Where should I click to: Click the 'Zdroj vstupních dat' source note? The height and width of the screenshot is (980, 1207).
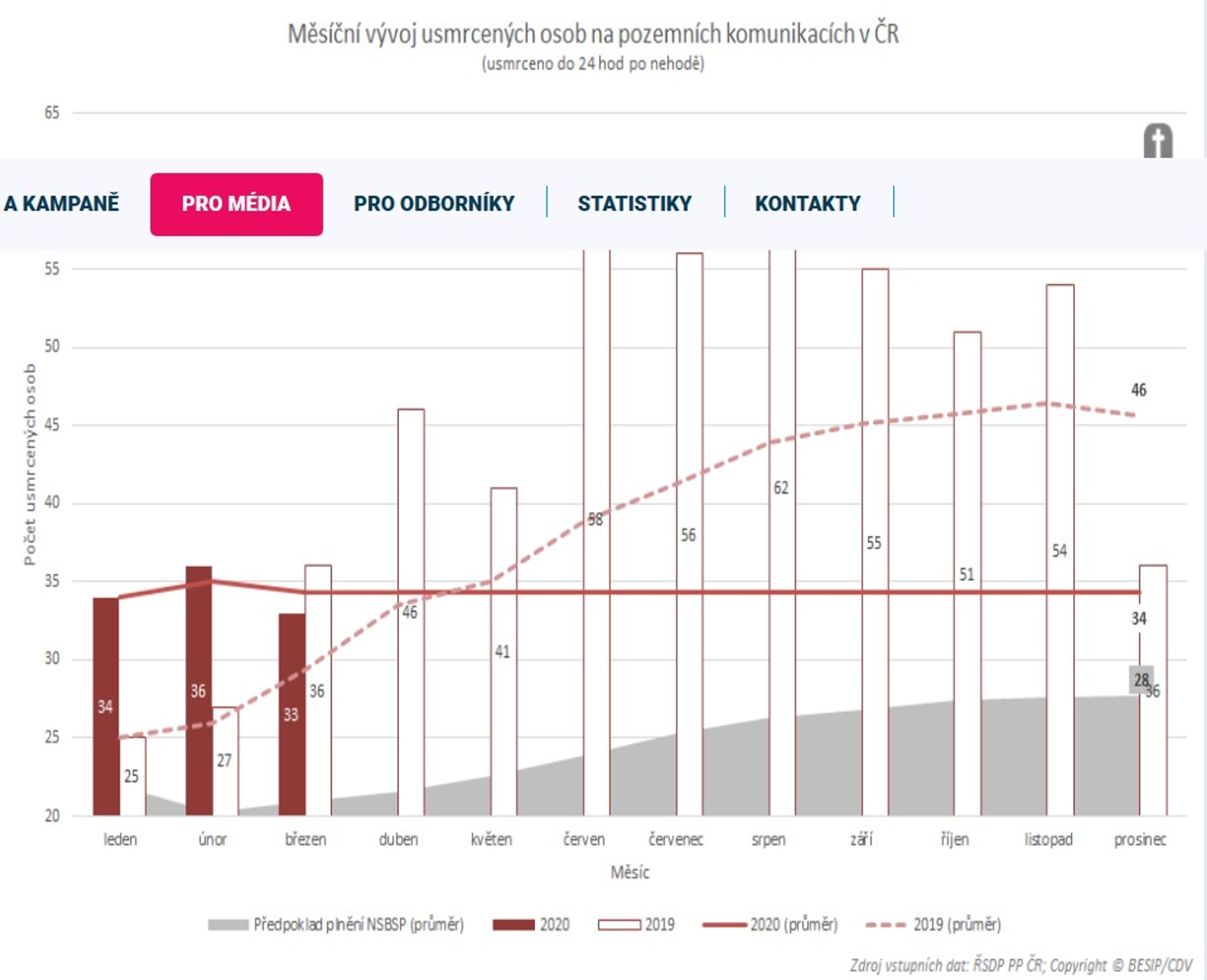pos(1021,965)
